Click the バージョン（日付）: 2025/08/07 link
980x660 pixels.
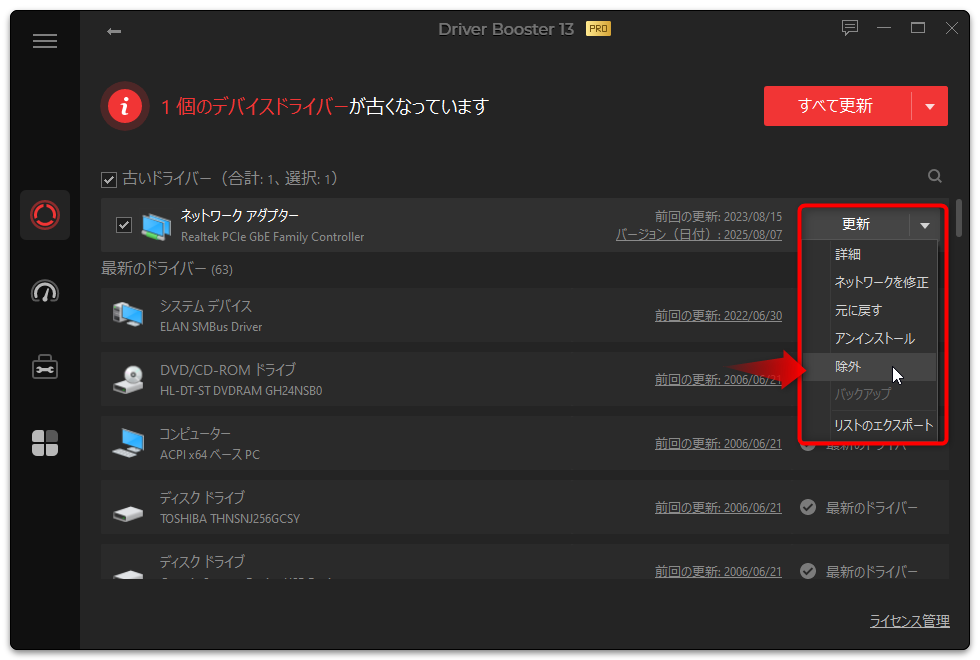pos(698,234)
